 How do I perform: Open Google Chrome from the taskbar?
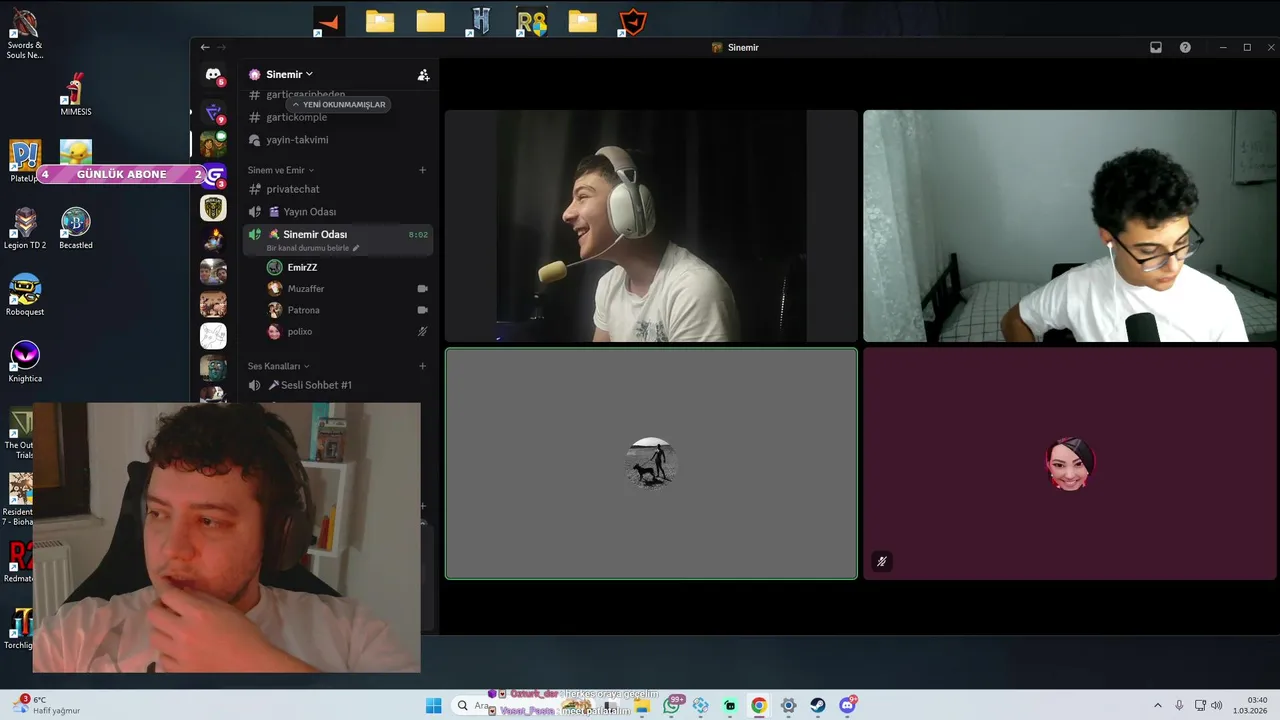(759, 705)
